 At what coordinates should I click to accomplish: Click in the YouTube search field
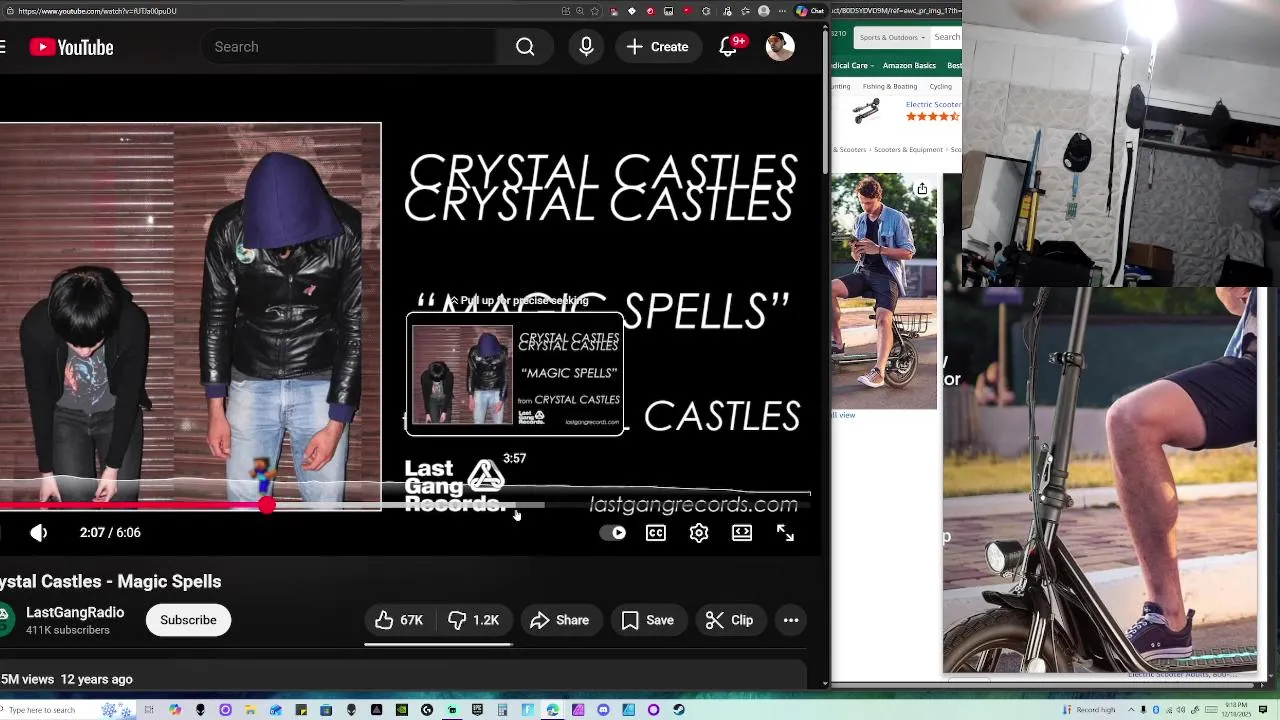click(x=350, y=47)
